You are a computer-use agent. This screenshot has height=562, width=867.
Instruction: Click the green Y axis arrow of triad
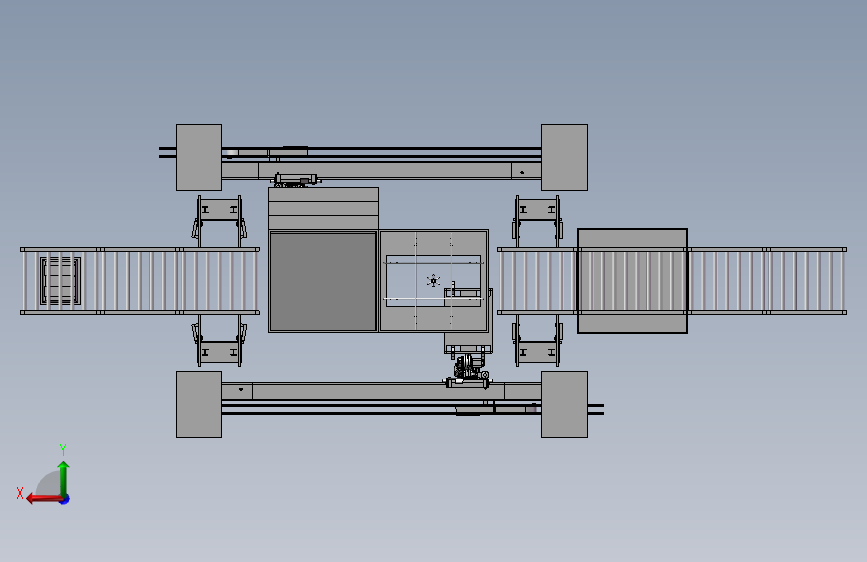coord(64,478)
